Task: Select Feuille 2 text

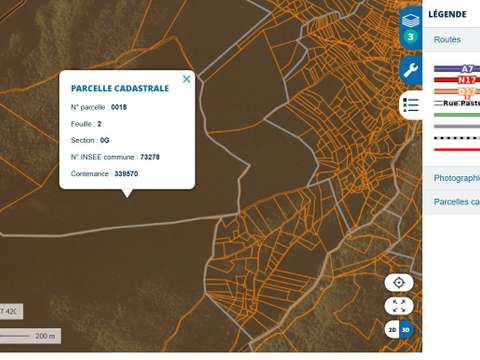Action: point(86,124)
